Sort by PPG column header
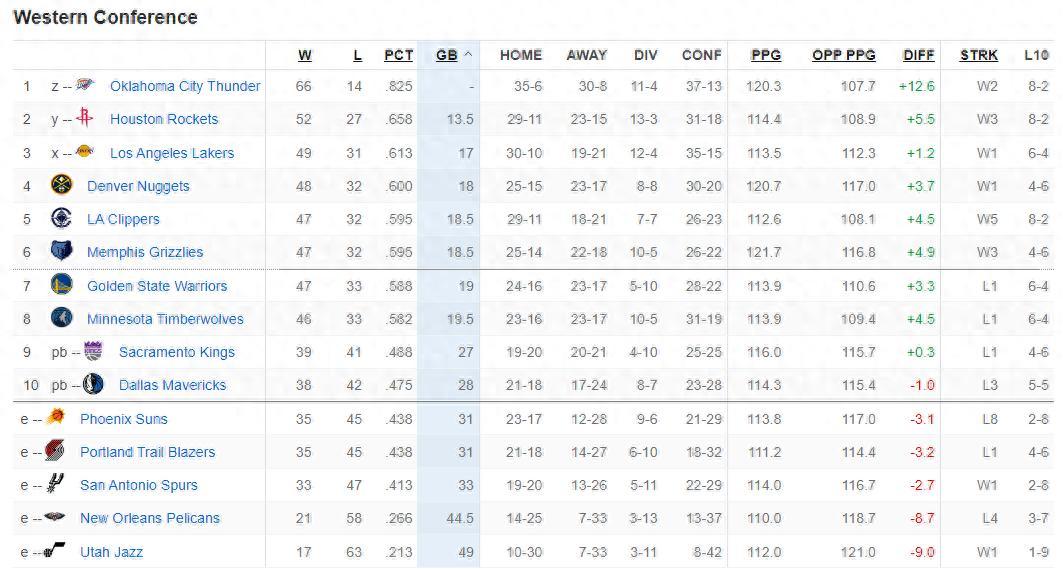 tap(766, 55)
